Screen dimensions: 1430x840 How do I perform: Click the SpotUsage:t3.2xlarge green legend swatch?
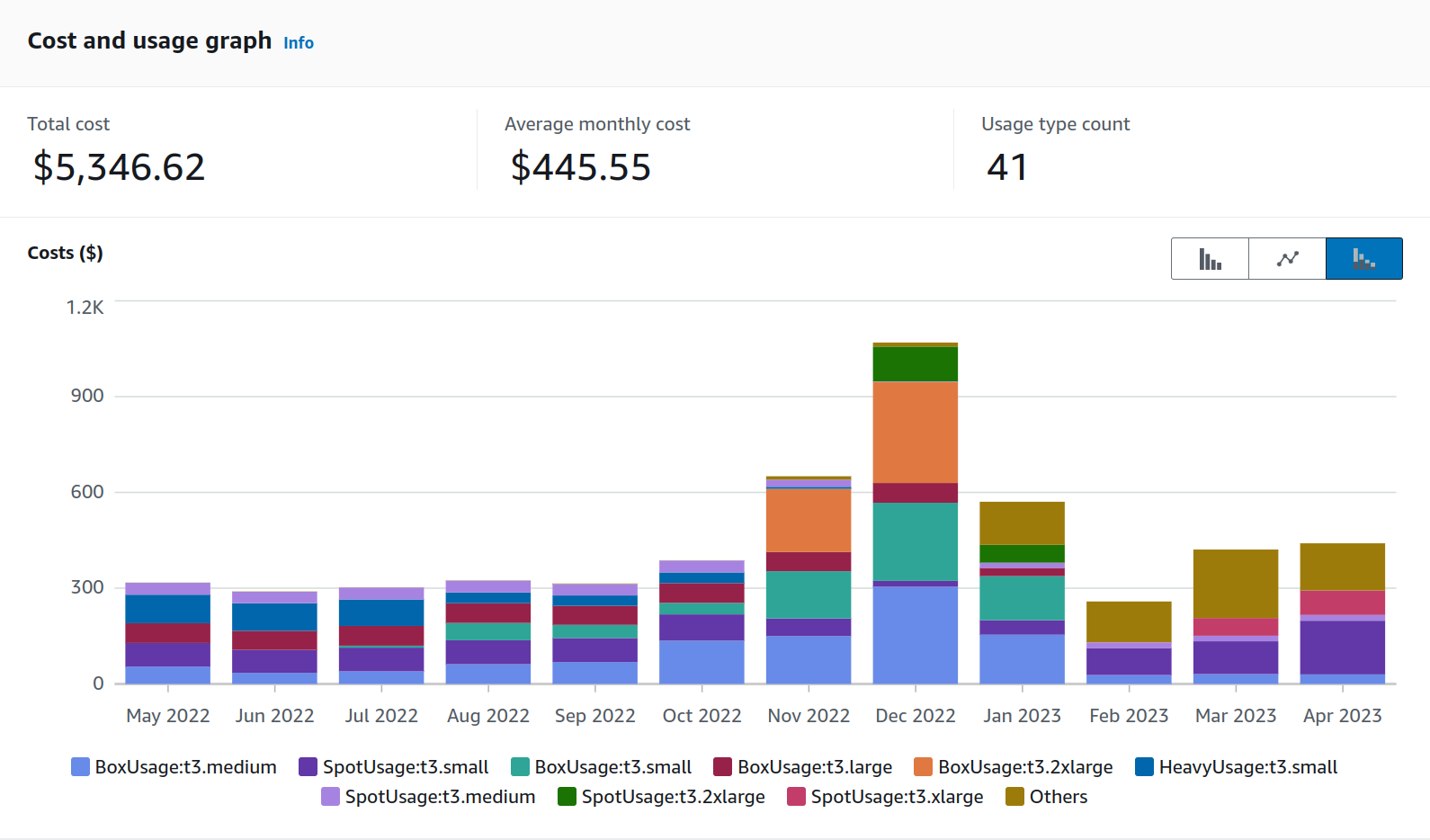tap(568, 797)
